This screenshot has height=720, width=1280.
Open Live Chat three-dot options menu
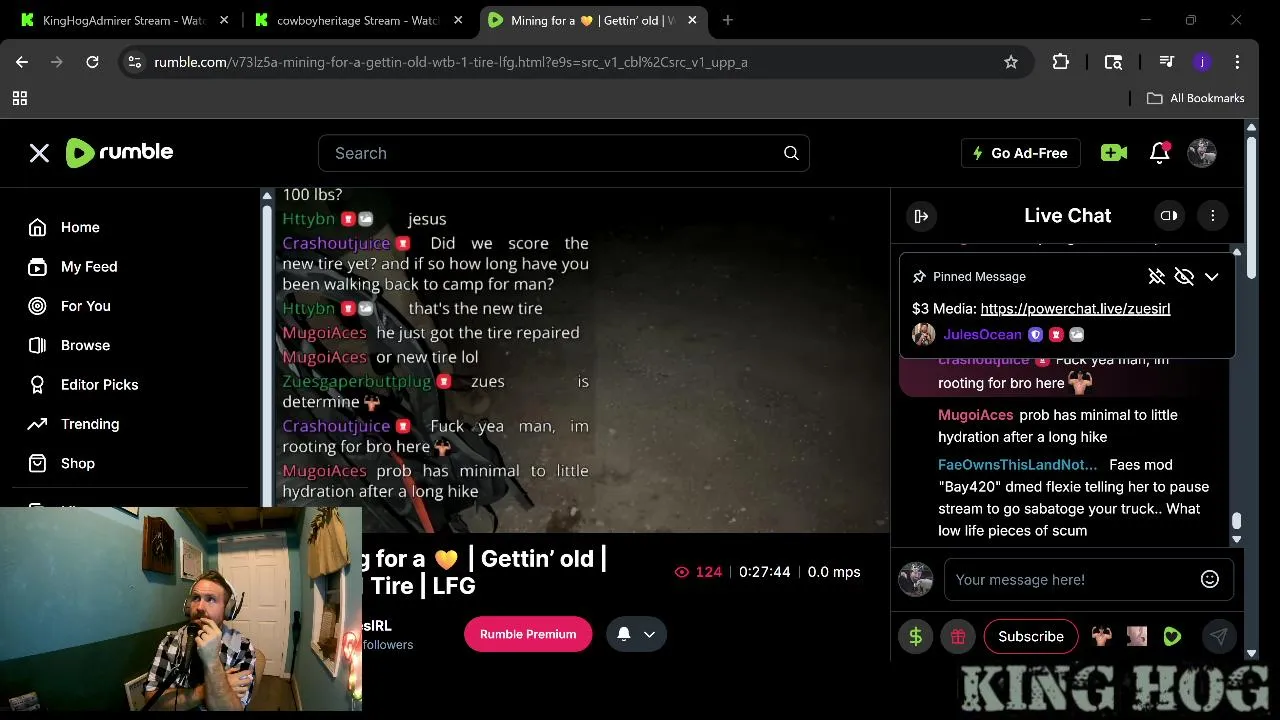click(x=1212, y=215)
